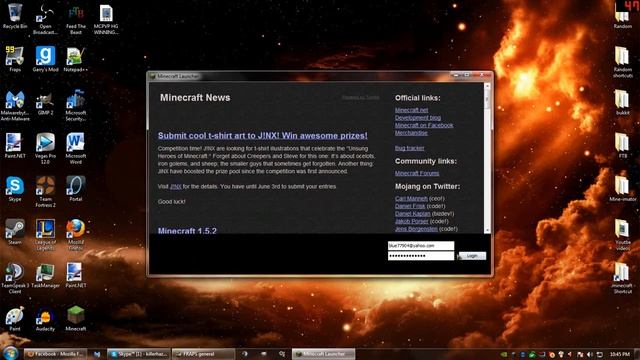This screenshot has width=640, height=360.
Task: Select the Portal desktop icon
Action: 76,189
